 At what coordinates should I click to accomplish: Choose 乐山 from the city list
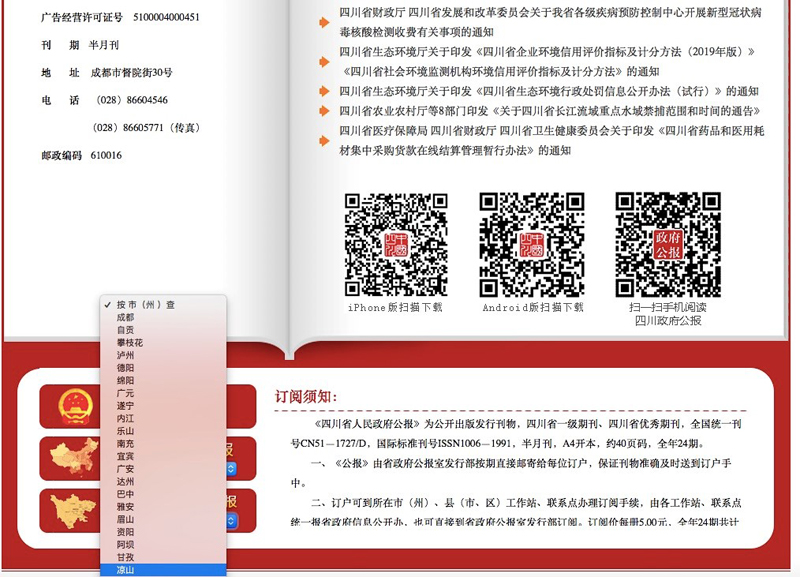pyautogui.click(x=163, y=431)
